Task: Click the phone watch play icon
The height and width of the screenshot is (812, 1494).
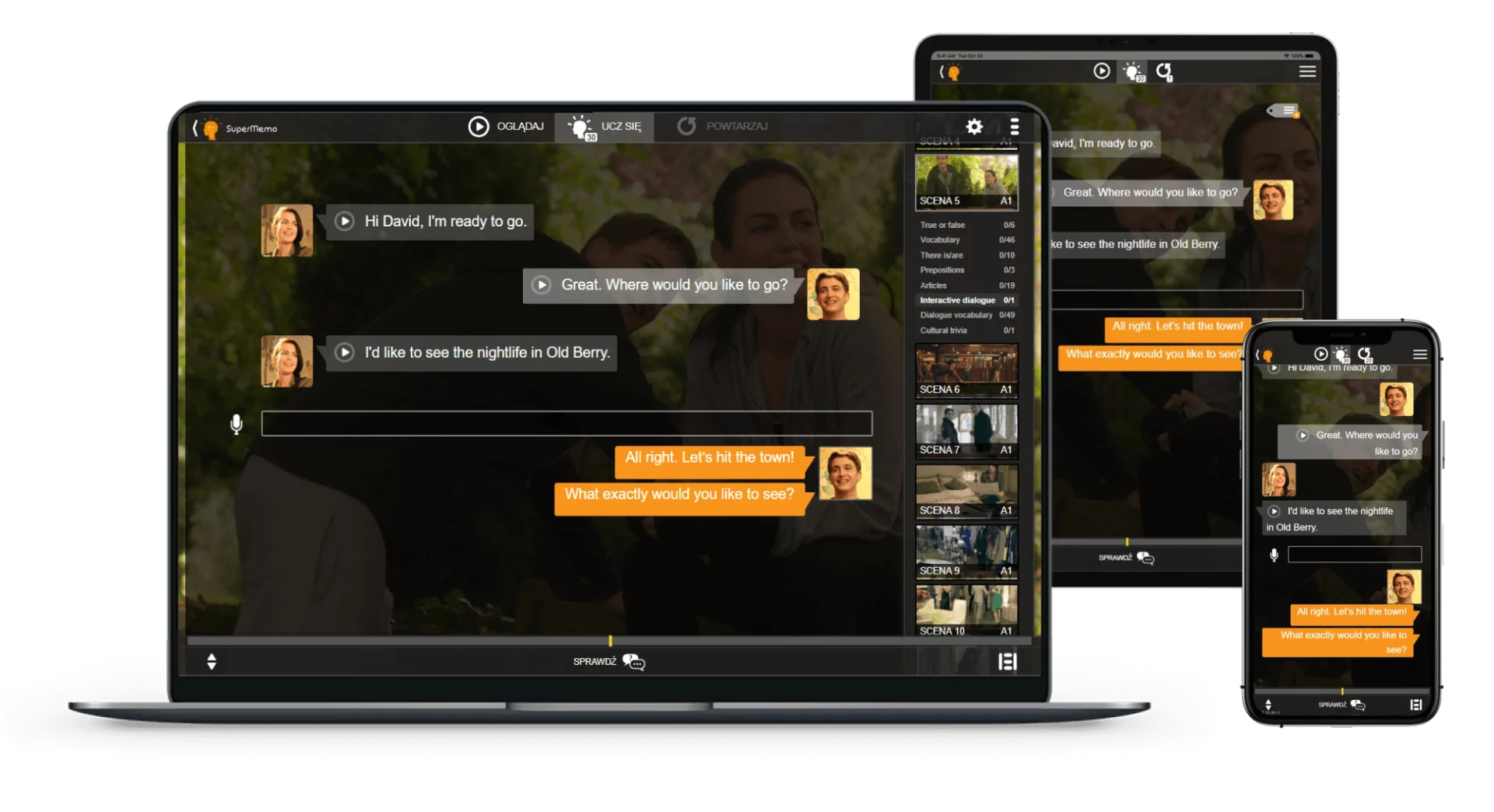Action: pyautogui.click(x=1320, y=354)
